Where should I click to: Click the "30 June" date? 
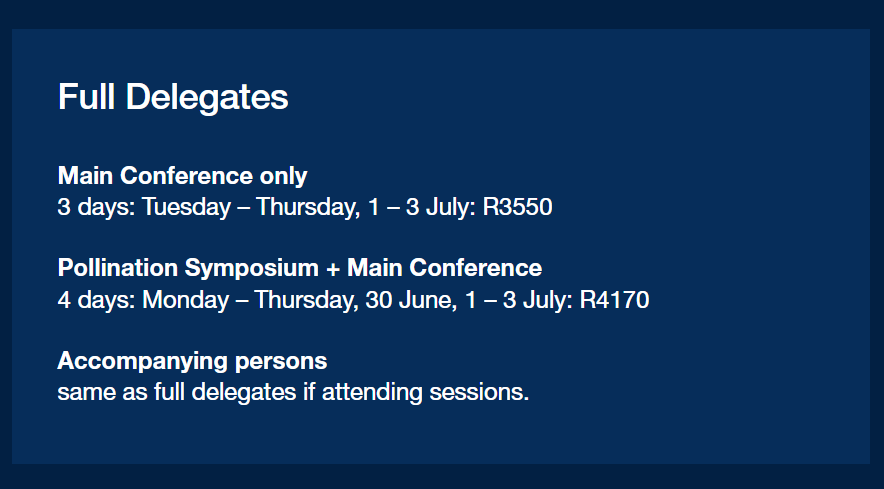[411, 299]
